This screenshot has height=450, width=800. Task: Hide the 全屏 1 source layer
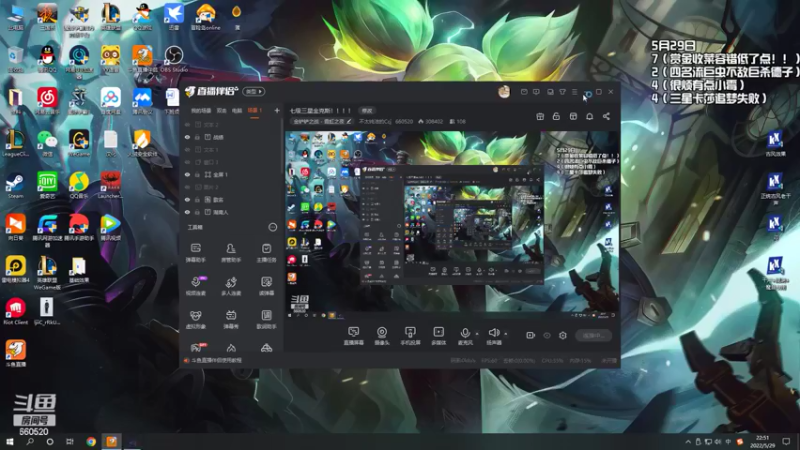[x=187, y=174]
